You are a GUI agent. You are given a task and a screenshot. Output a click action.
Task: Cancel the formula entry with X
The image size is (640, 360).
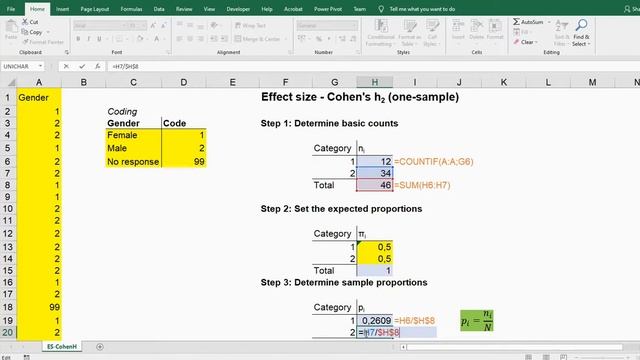click(x=66, y=66)
